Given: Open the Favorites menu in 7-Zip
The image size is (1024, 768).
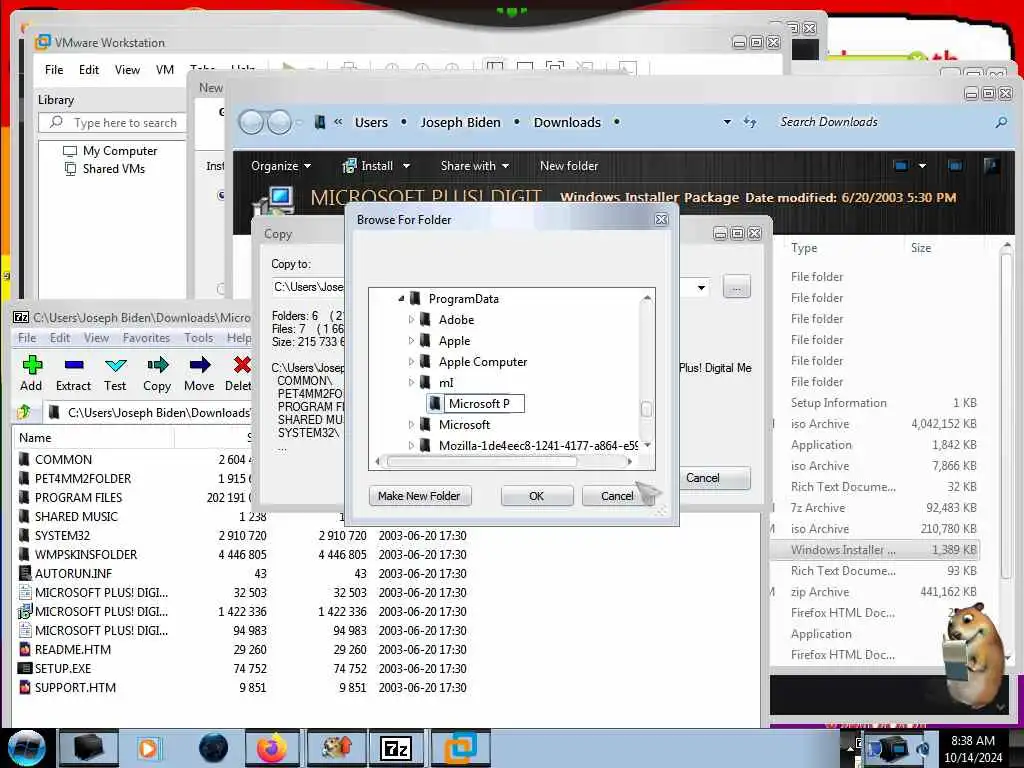Looking at the screenshot, I should click(x=146, y=338).
